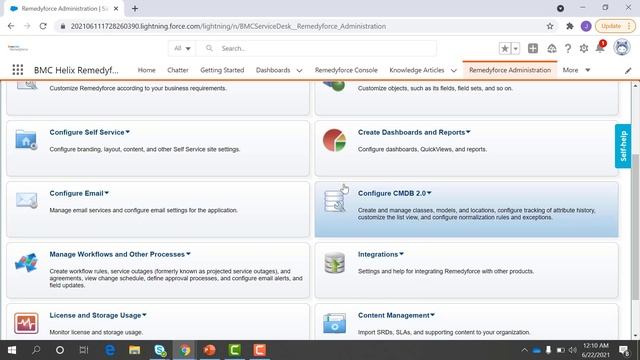Click the Content Management folder icon

334,323
